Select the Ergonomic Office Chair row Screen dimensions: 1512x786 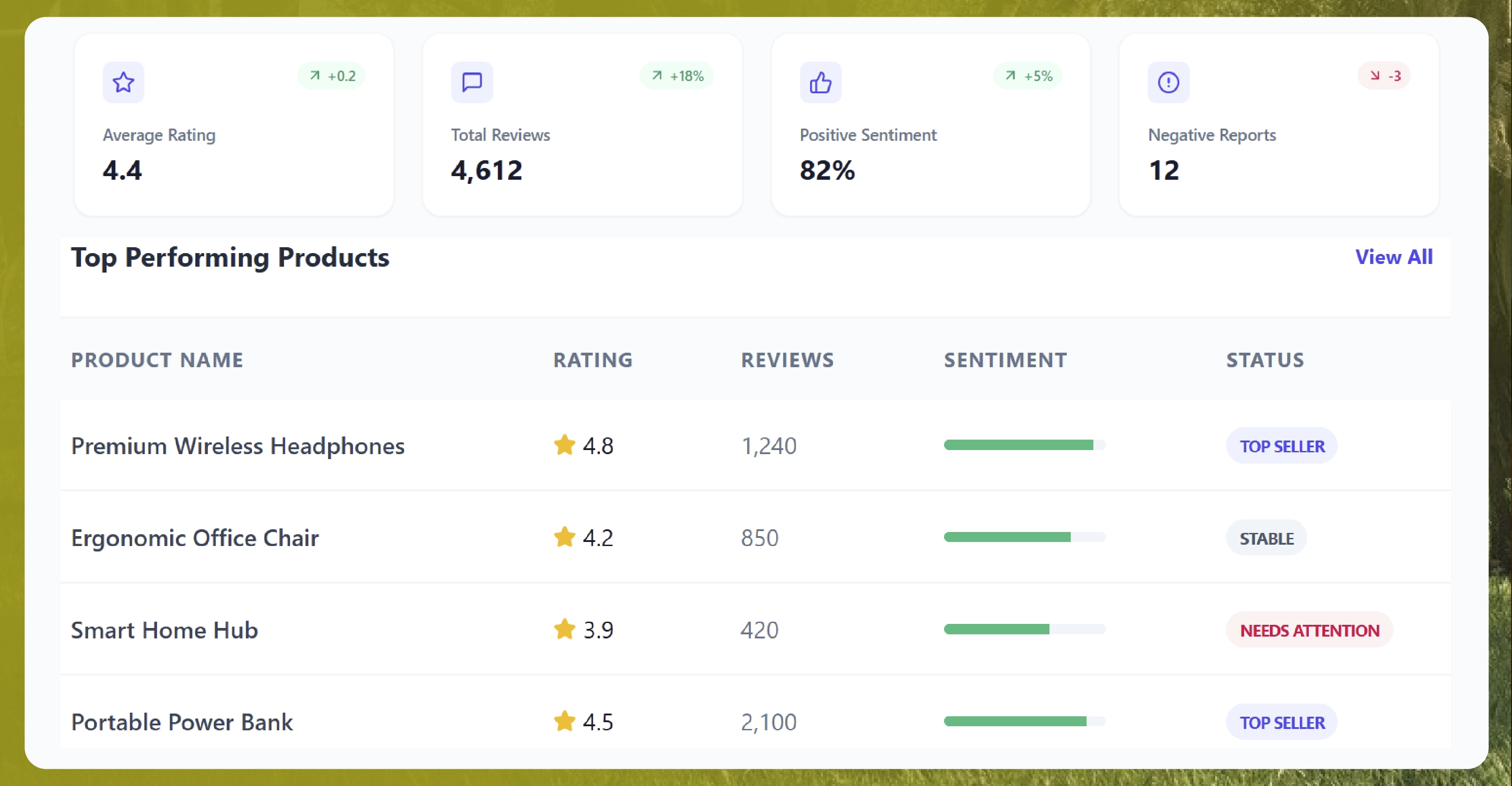[195, 538]
